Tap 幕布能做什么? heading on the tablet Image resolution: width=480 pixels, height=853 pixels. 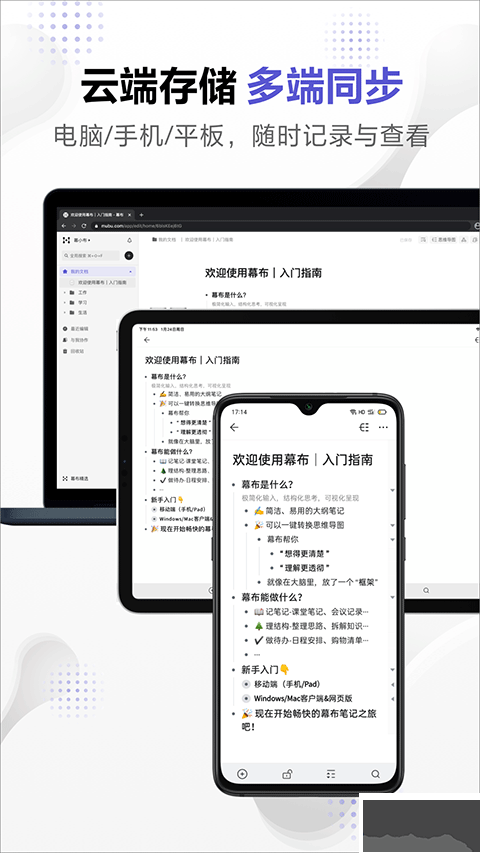tap(171, 452)
